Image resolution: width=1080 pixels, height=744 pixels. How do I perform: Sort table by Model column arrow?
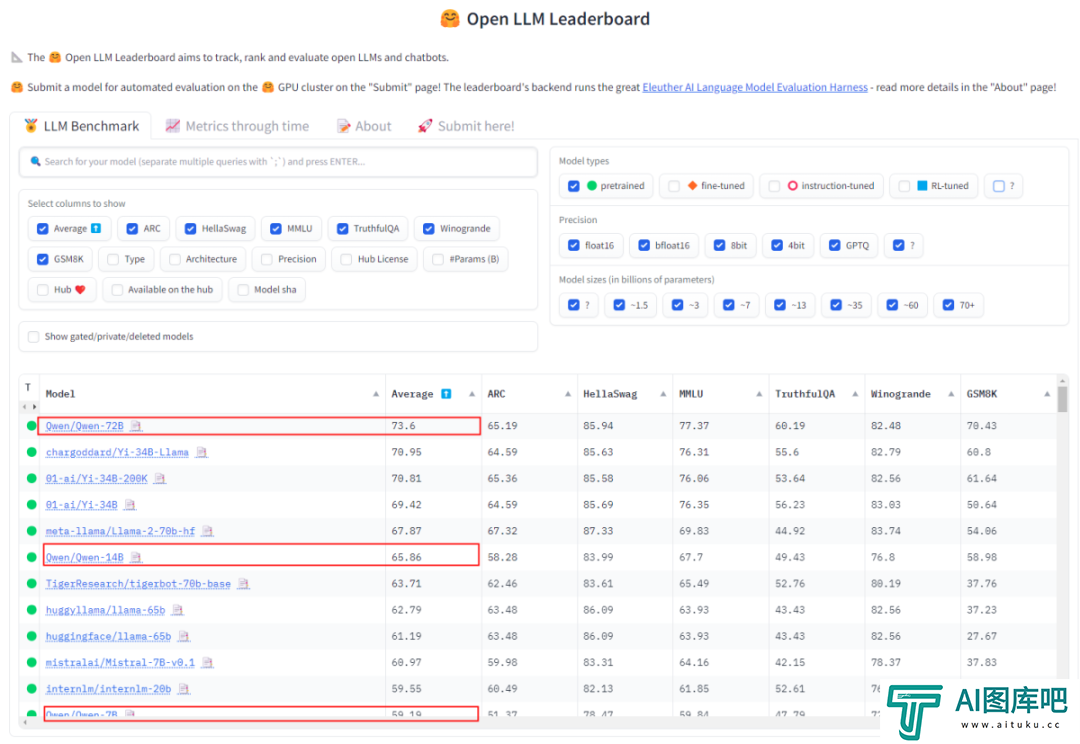376,394
